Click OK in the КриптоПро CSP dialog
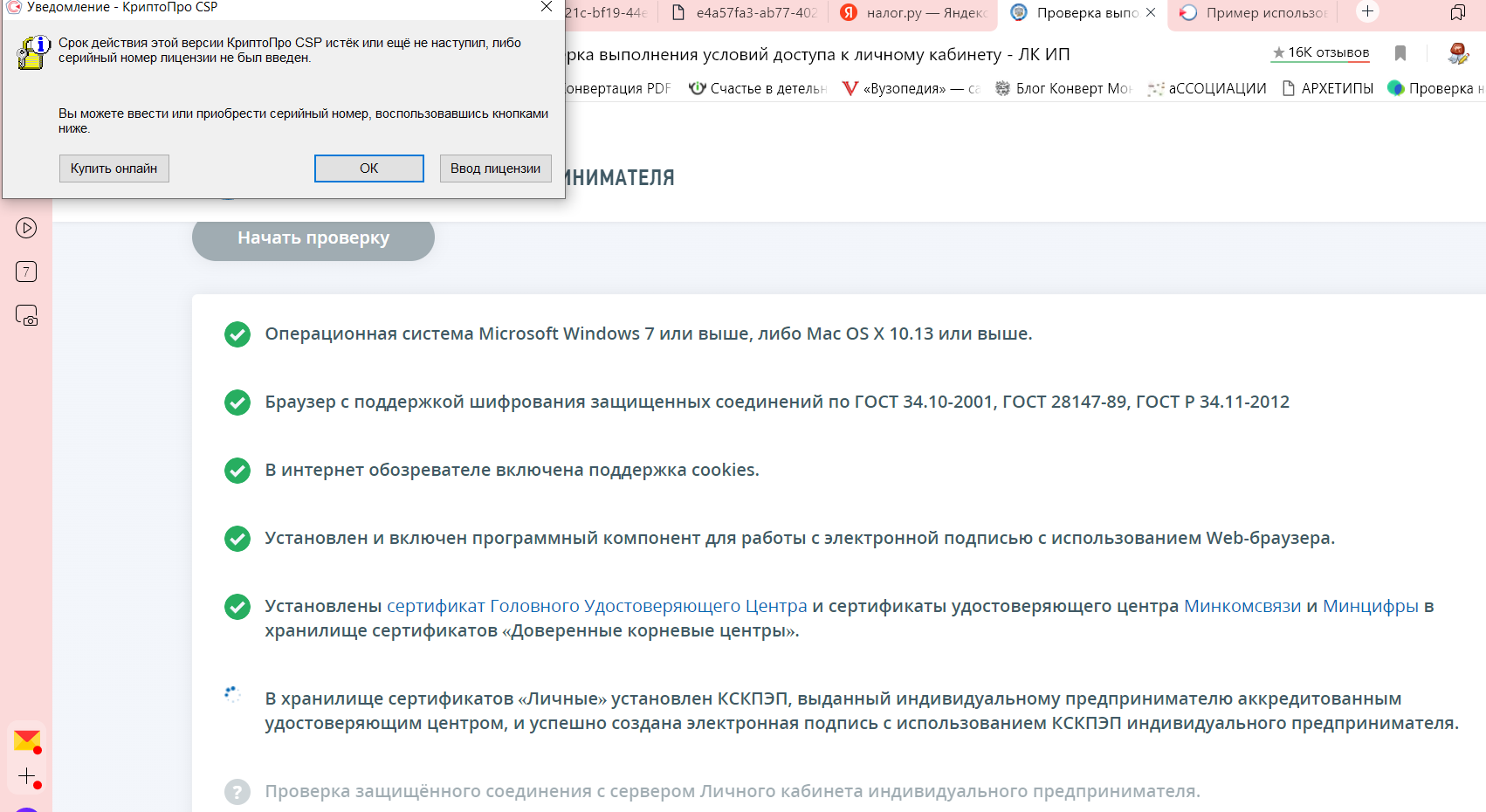 tap(368, 169)
